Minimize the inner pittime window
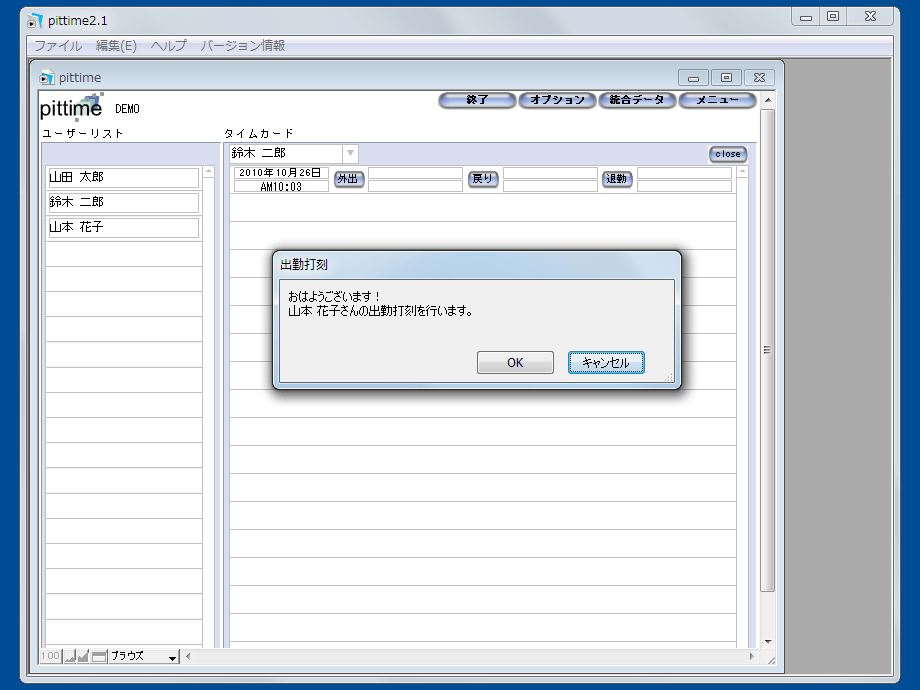920x690 pixels. click(693, 78)
